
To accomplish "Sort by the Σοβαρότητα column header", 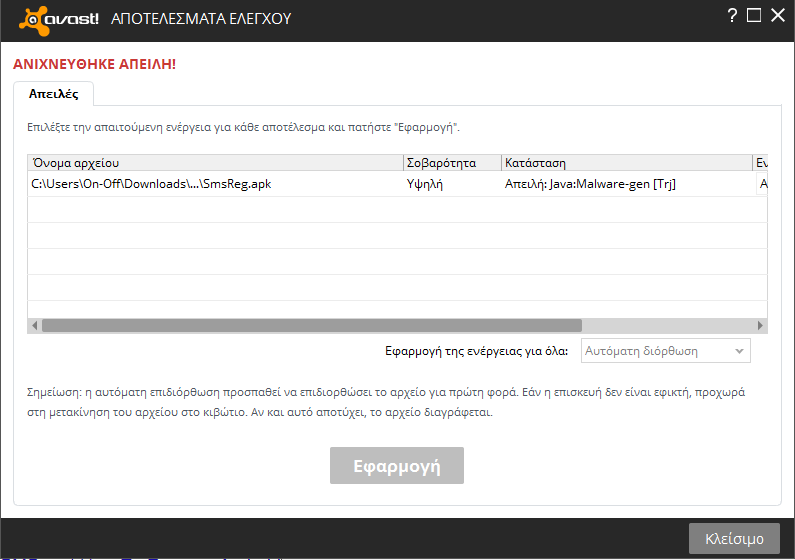I will [452, 162].
